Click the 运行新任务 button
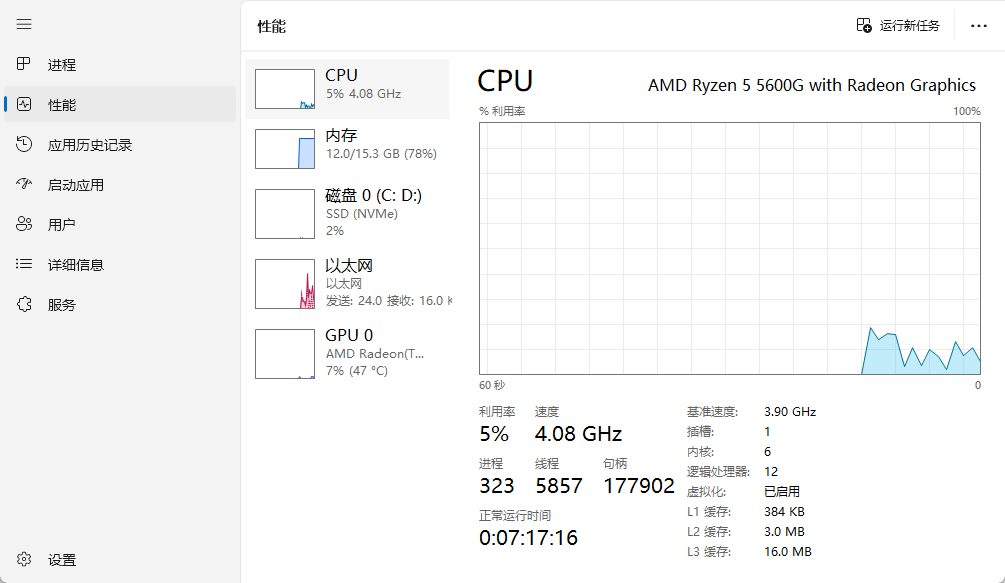This screenshot has width=1005, height=583. [898, 26]
